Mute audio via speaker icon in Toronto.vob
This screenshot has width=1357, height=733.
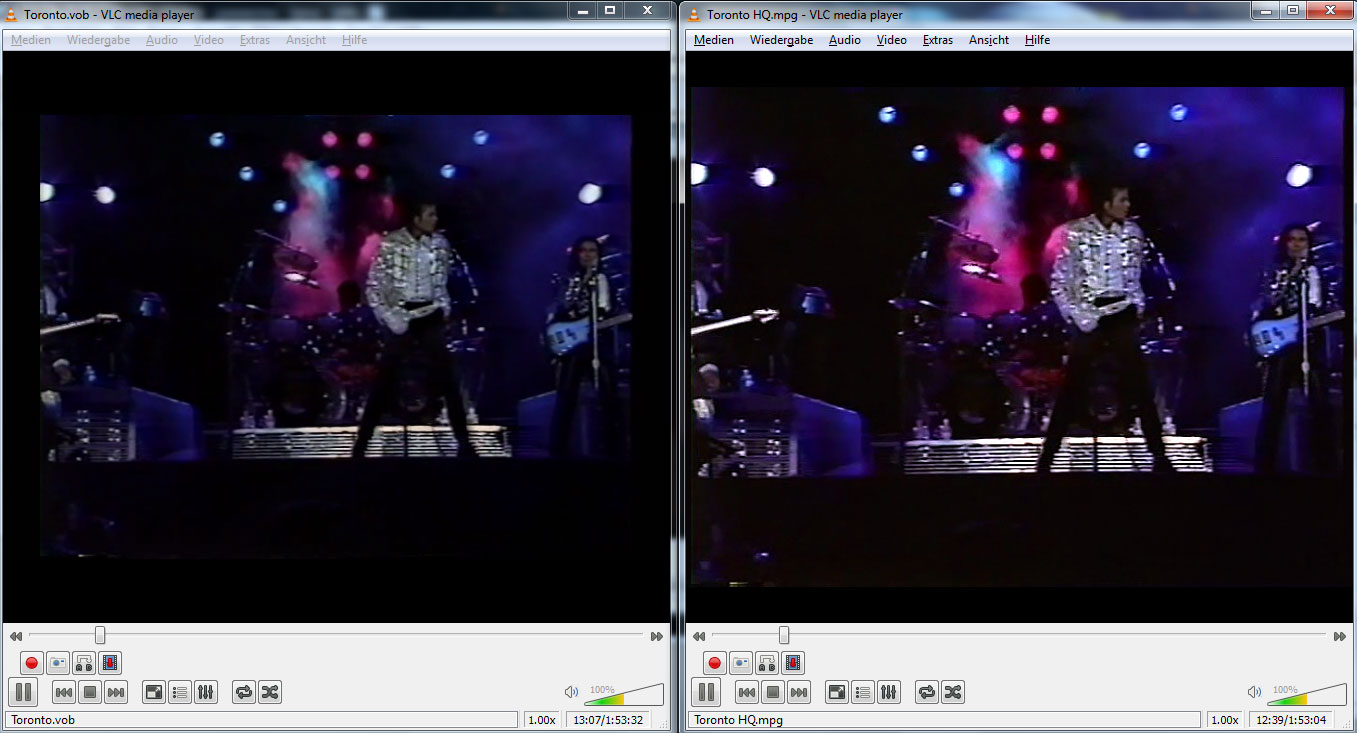[571, 692]
